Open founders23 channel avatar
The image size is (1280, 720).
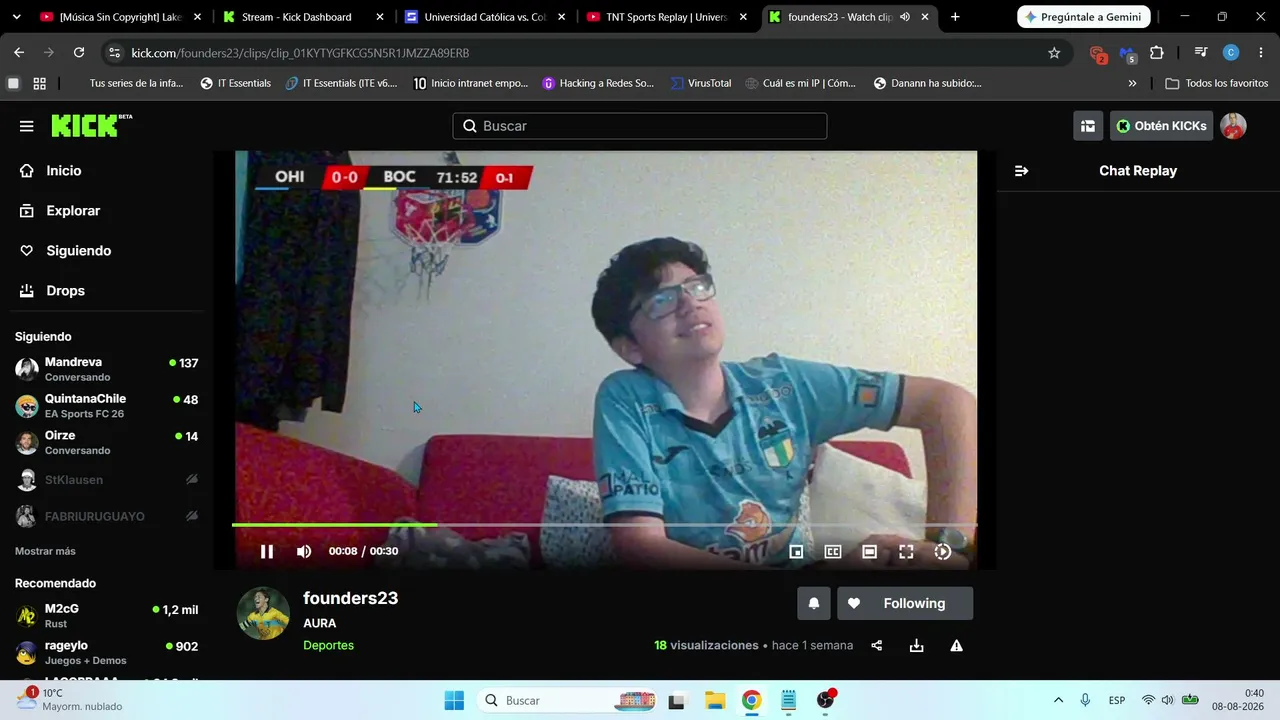[x=263, y=613]
